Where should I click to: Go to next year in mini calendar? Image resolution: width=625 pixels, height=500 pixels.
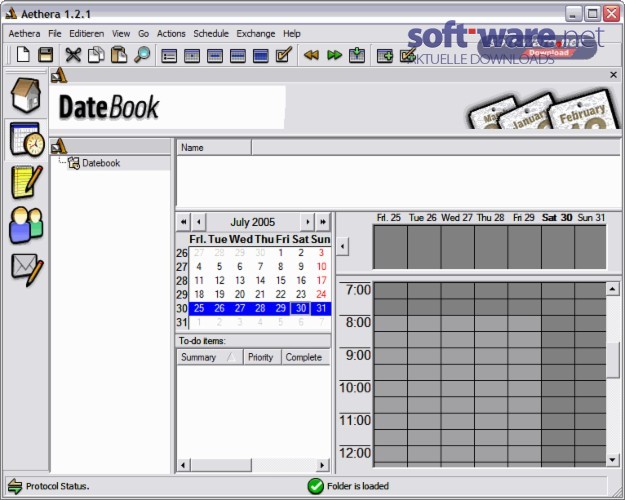[323, 222]
